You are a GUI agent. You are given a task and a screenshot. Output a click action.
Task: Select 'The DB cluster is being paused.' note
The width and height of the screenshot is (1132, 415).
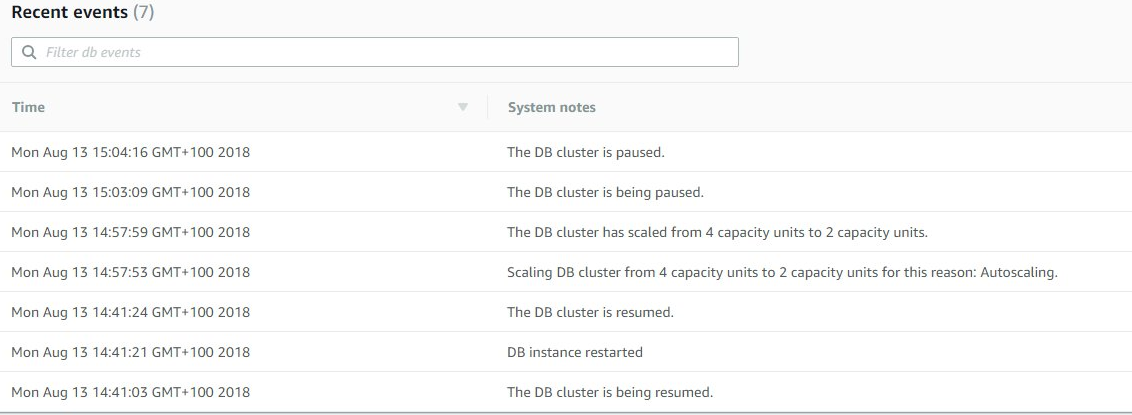coord(605,192)
